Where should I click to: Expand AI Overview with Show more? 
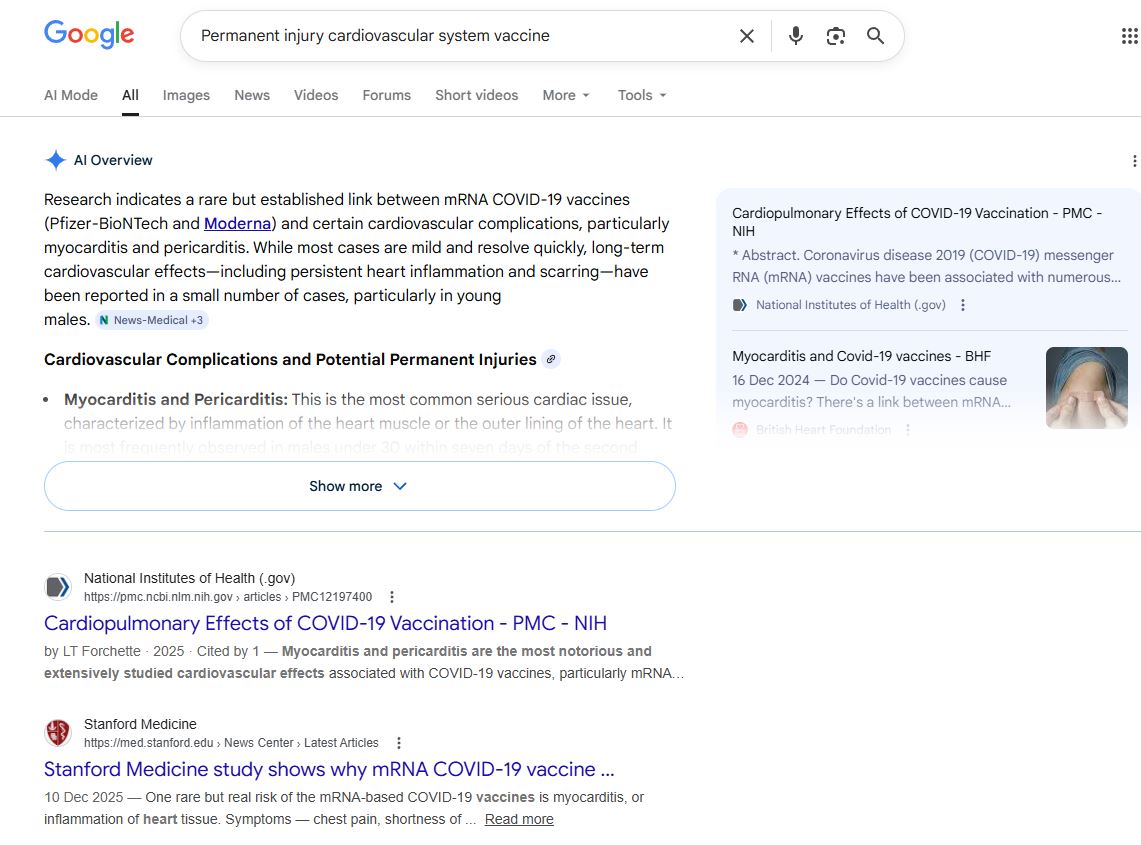pos(359,486)
